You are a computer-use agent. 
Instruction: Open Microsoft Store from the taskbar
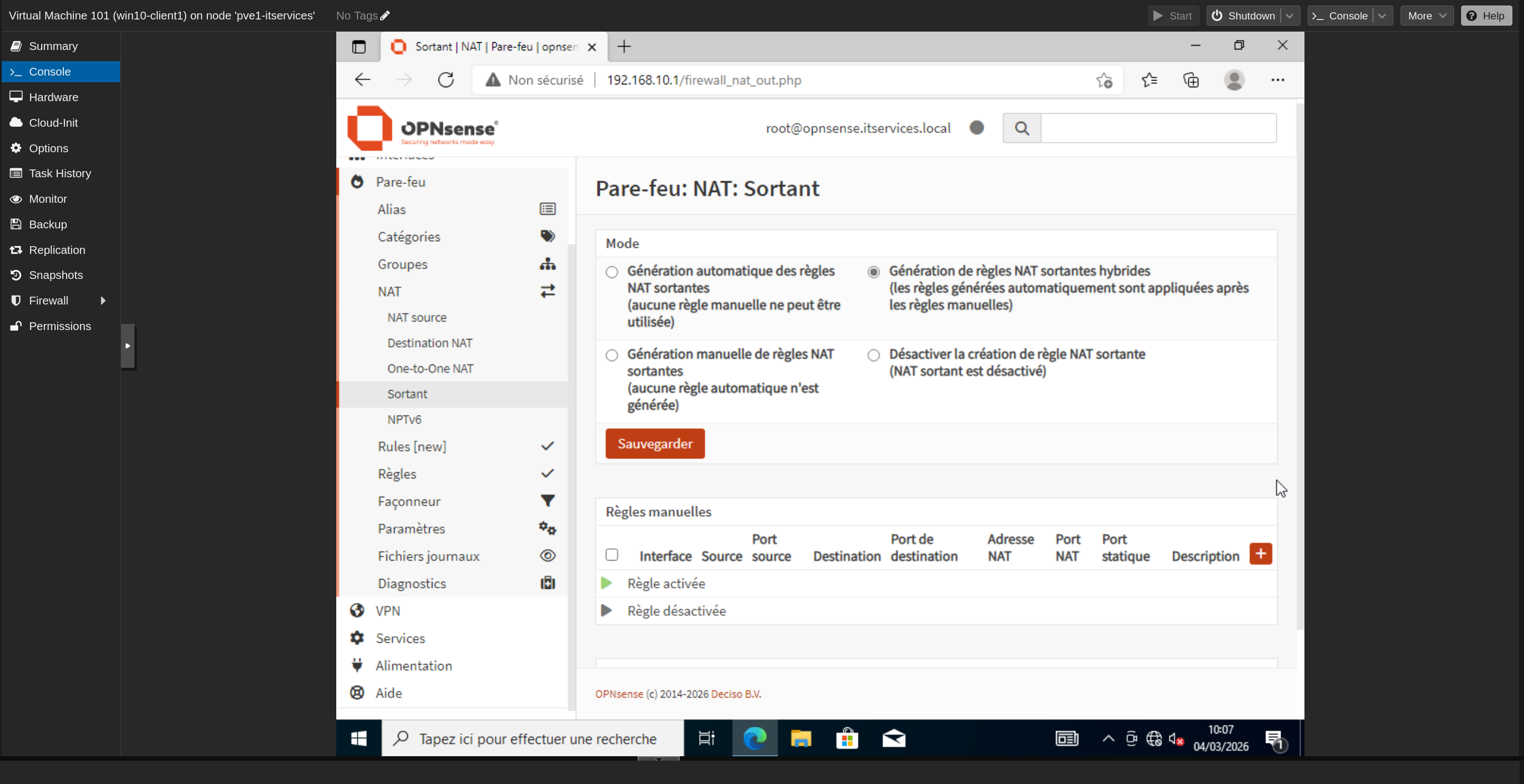click(x=847, y=738)
